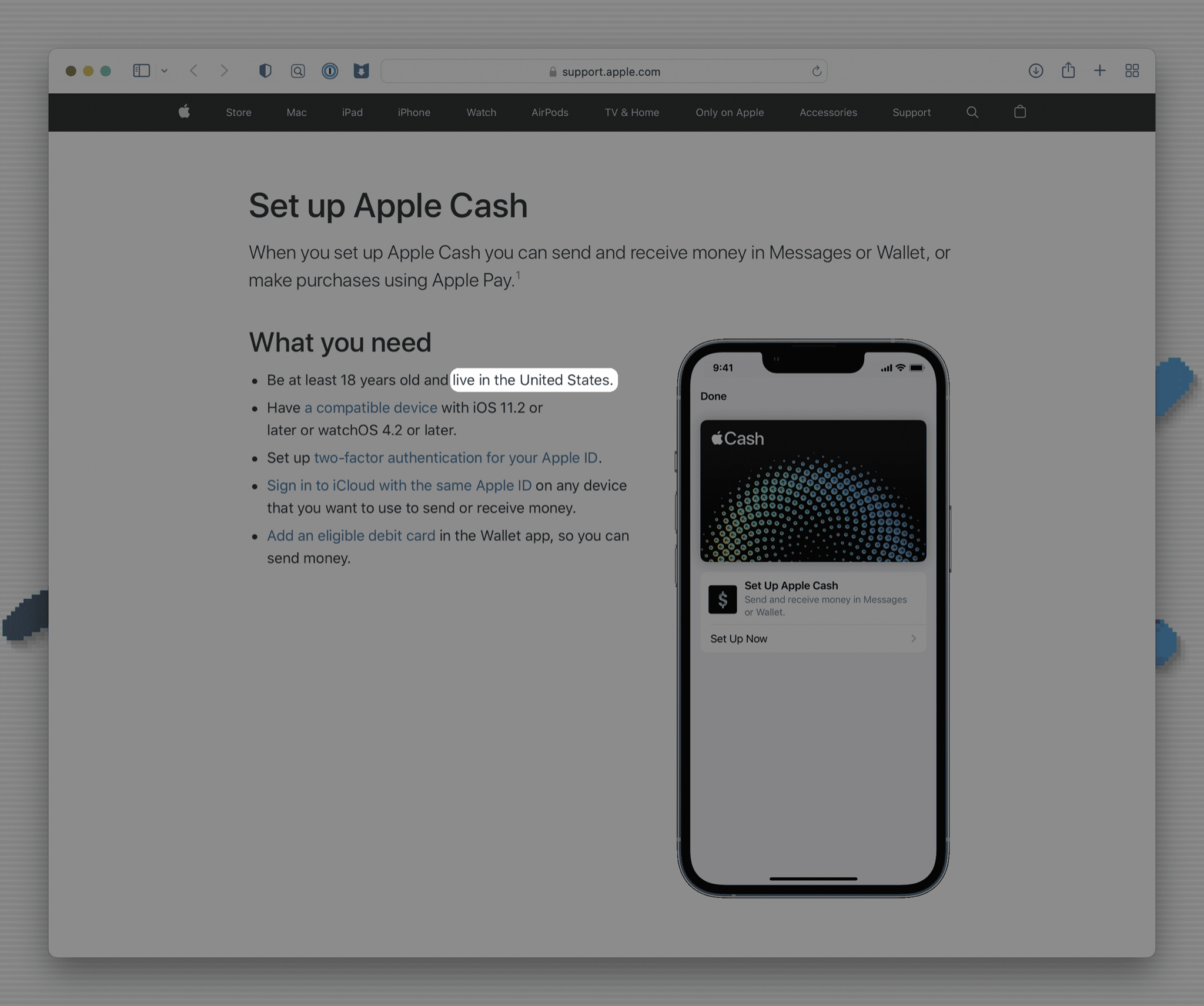This screenshot has width=1204, height=1006.
Task: Click the Apple Cash iPhone image
Action: (x=813, y=618)
